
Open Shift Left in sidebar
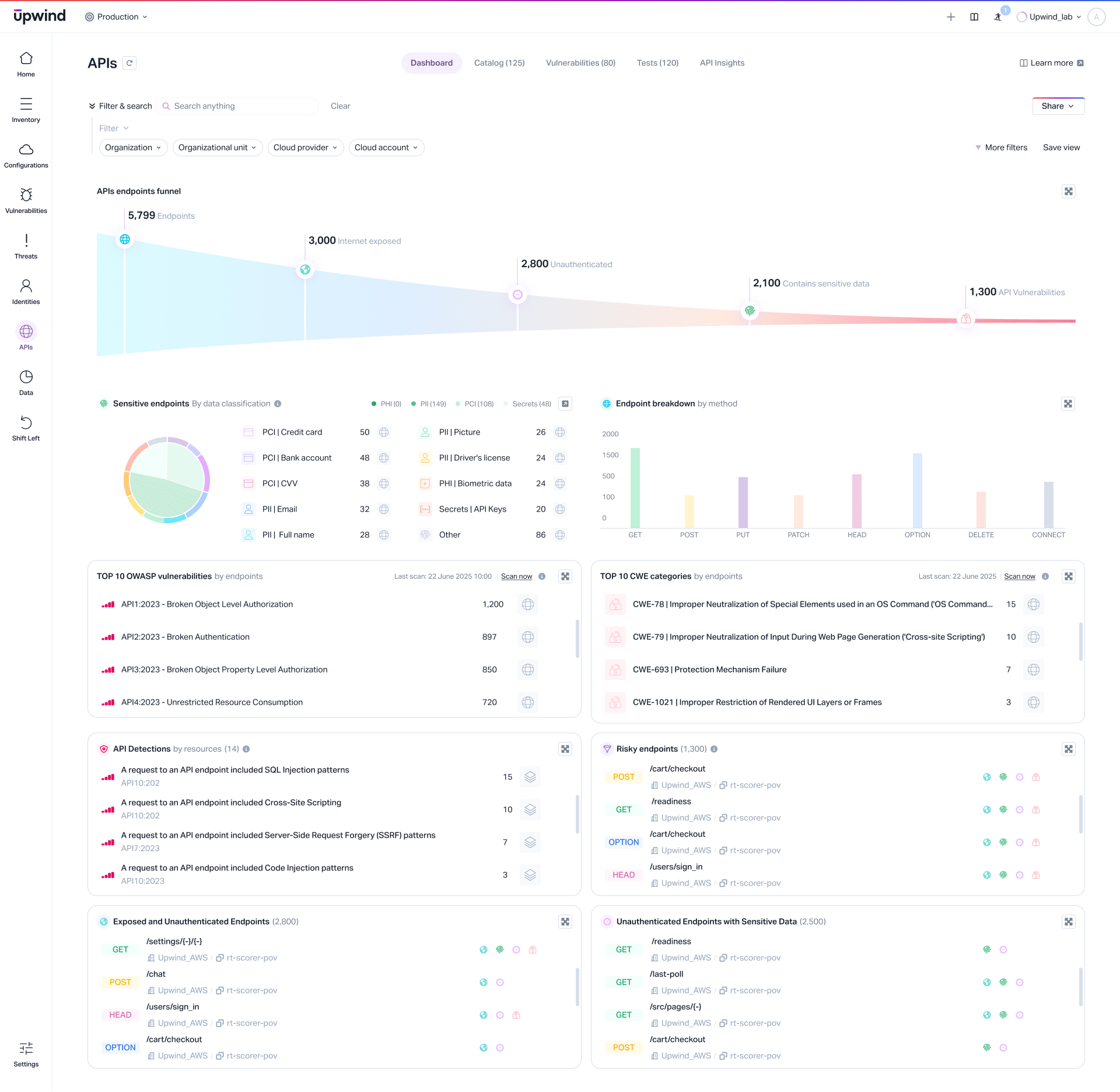point(26,428)
